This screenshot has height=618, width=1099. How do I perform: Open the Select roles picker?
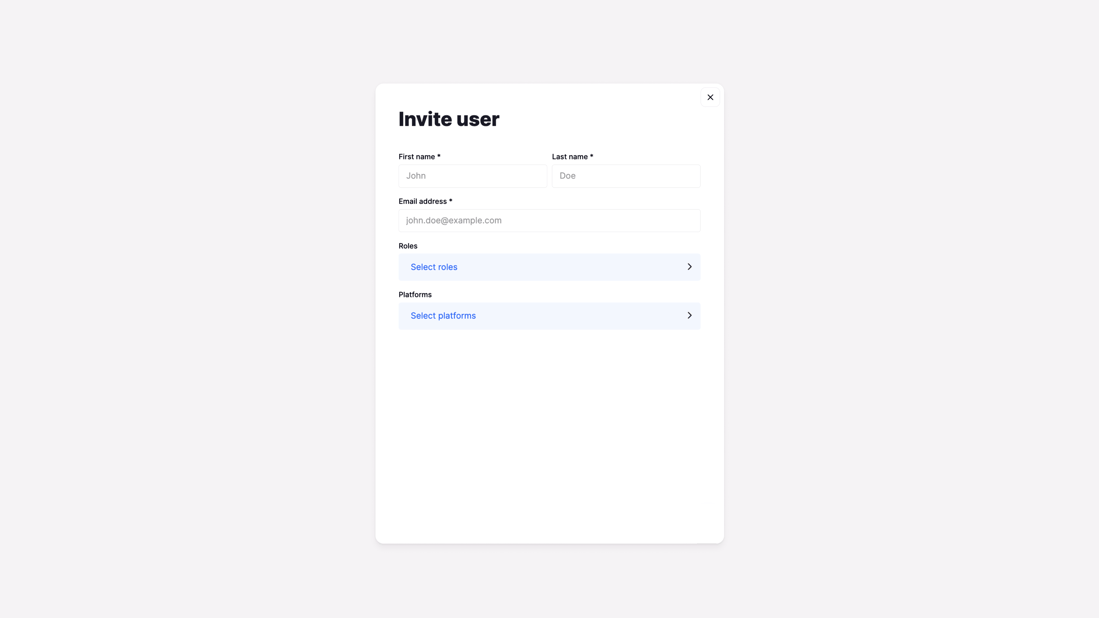point(434,267)
